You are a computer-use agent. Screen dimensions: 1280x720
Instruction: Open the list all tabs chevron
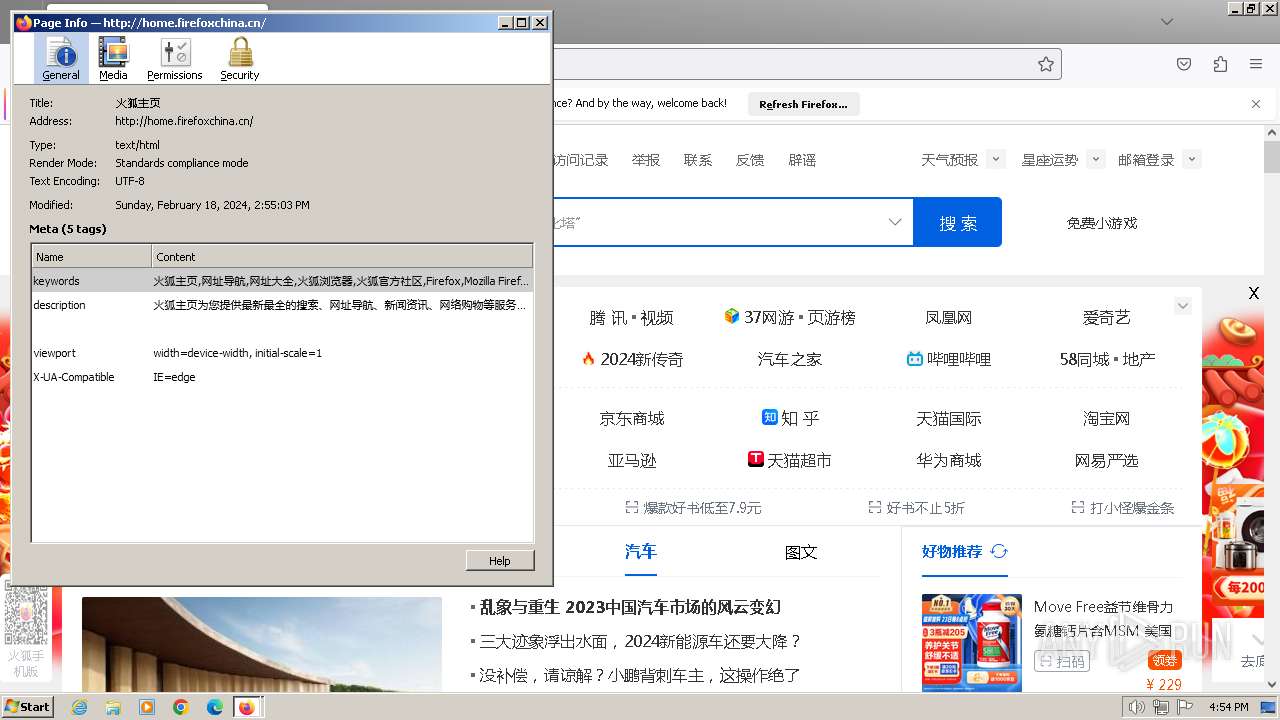point(1167,21)
